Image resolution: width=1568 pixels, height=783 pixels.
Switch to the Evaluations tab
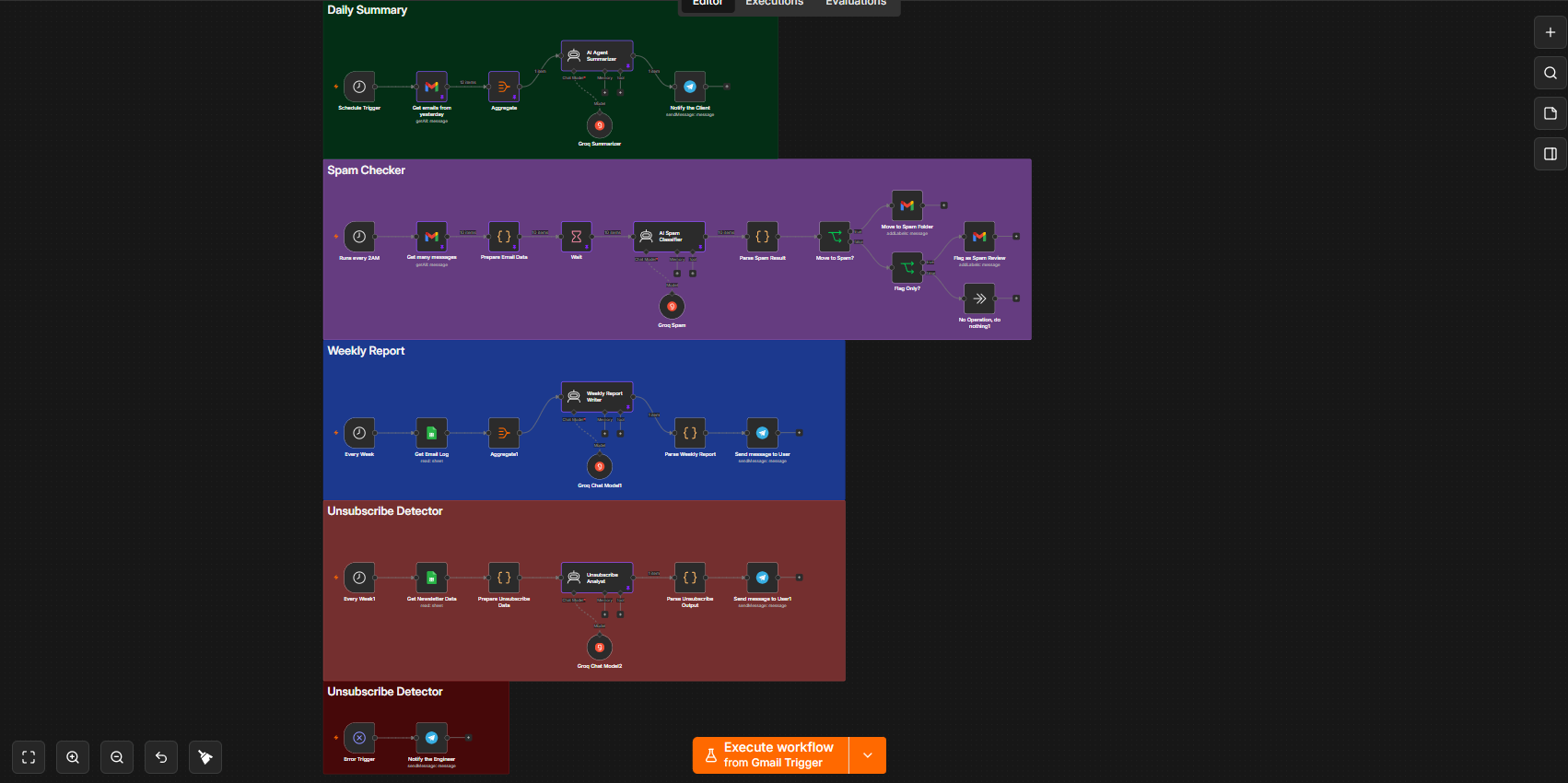point(856,4)
